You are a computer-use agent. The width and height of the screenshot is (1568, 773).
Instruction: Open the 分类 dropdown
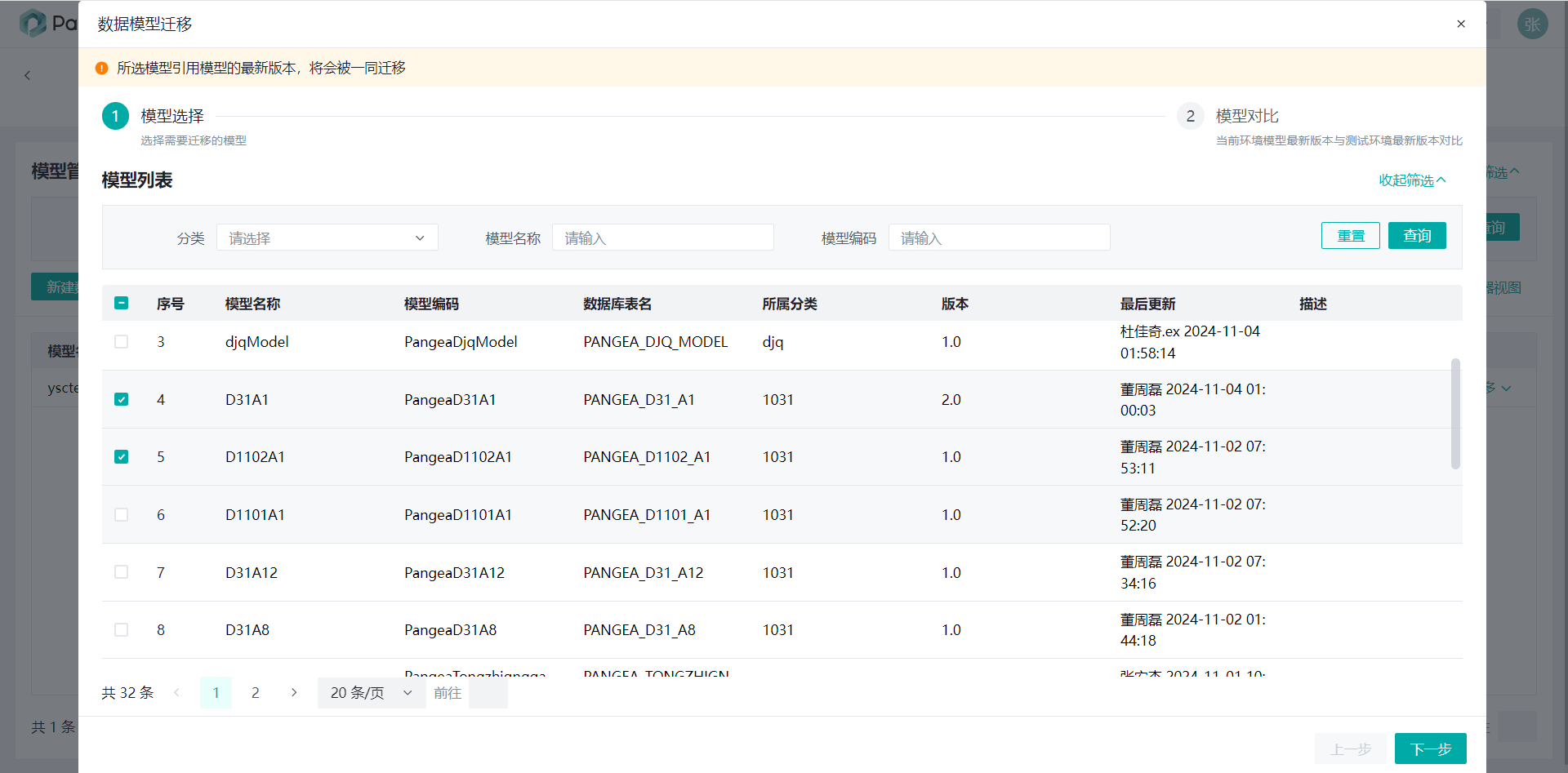click(x=327, y=238)
